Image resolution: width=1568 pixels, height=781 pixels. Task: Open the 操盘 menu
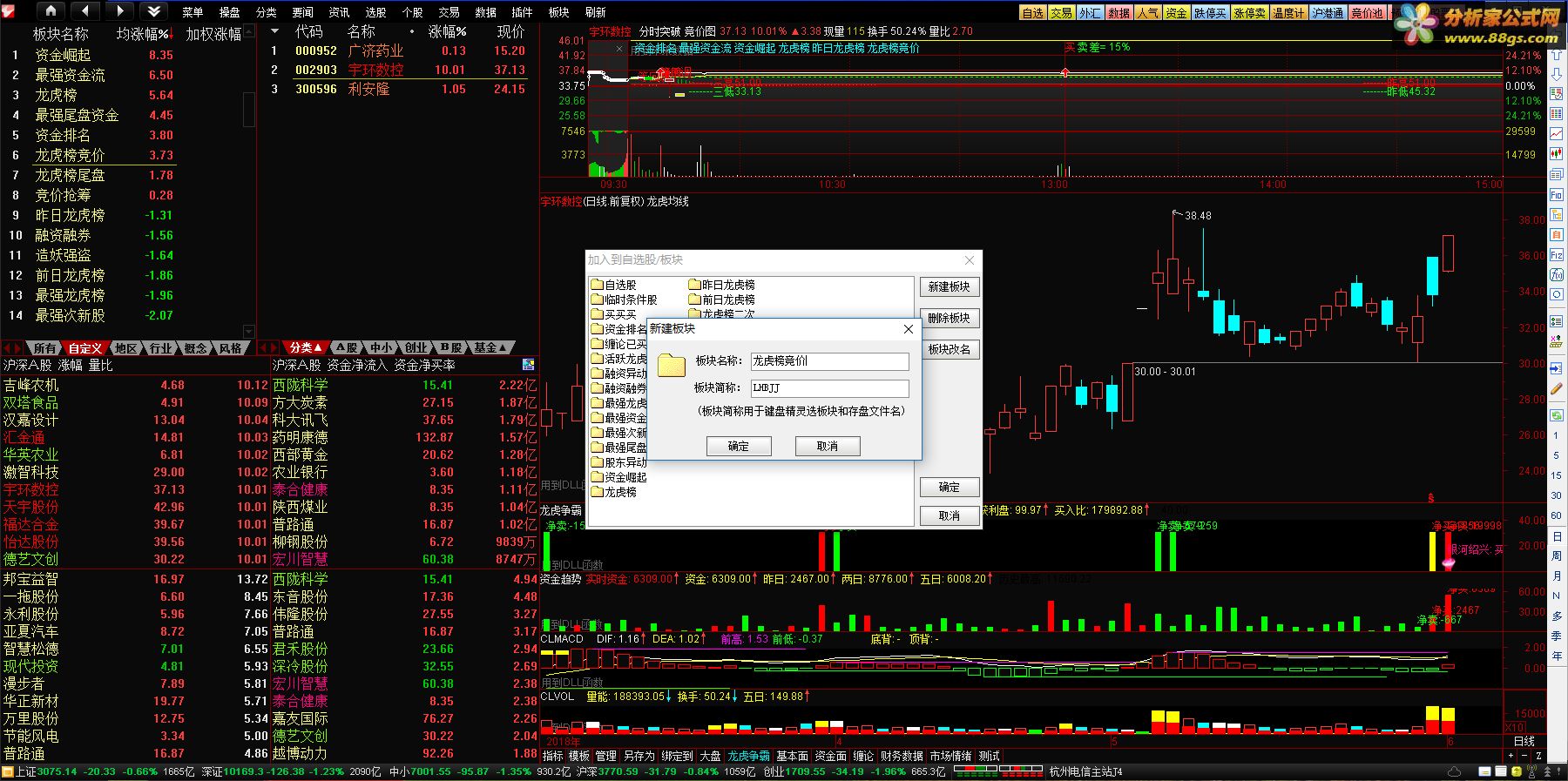230,12
